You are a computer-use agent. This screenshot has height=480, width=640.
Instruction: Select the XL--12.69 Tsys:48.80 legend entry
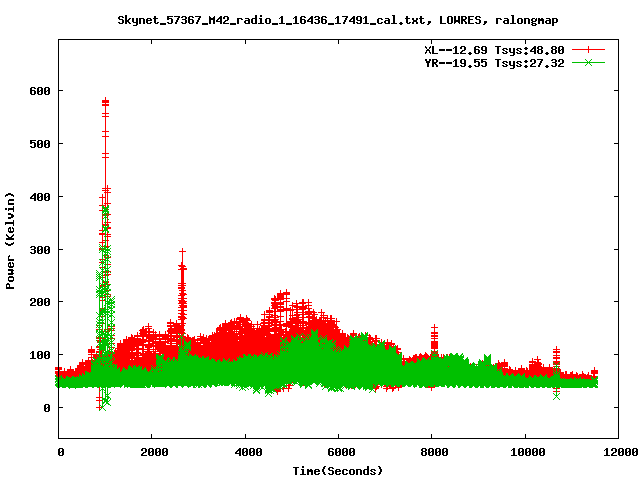pyautogui.click(x=494, y=50)
